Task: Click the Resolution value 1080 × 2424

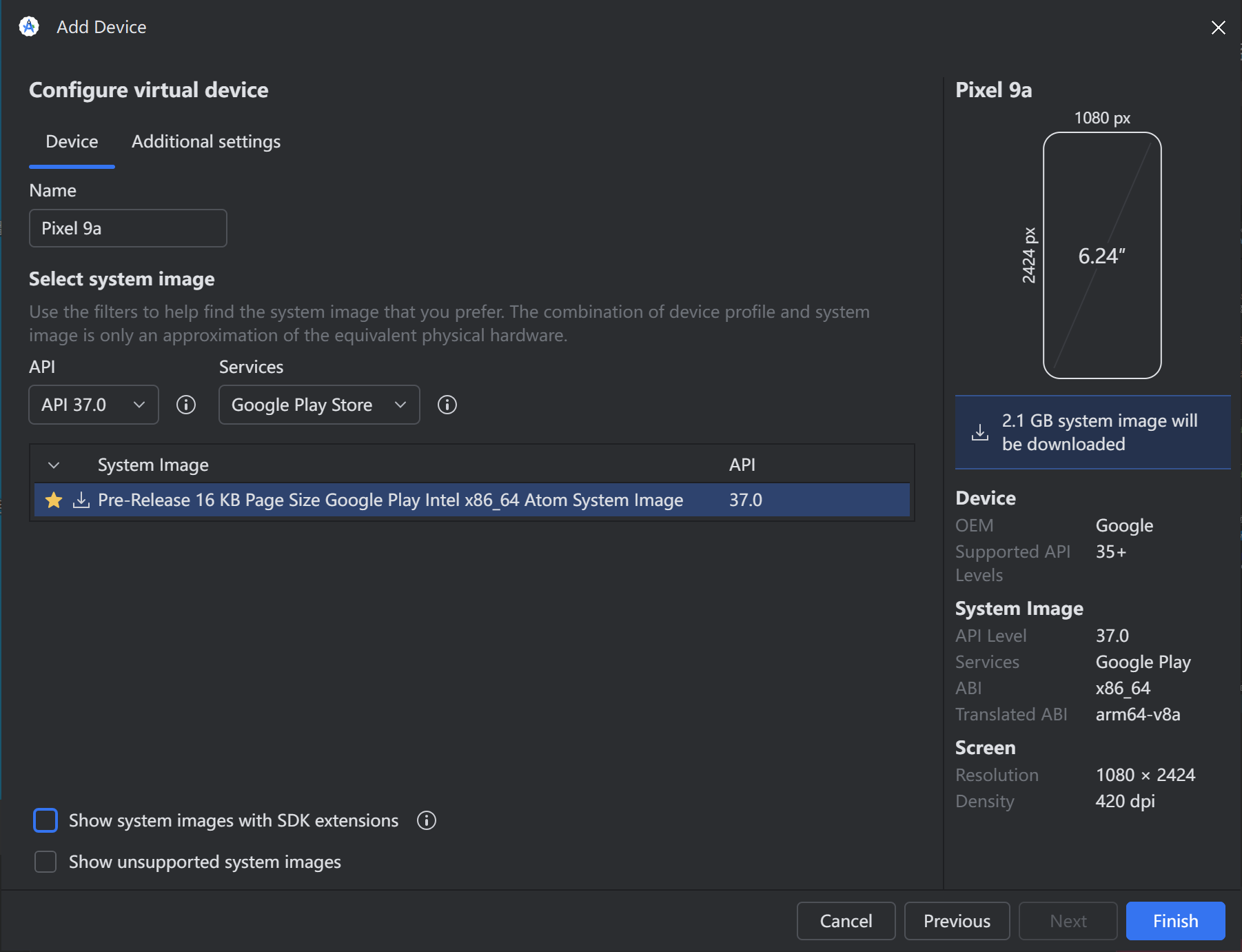Action: [x=1145, y=775]
